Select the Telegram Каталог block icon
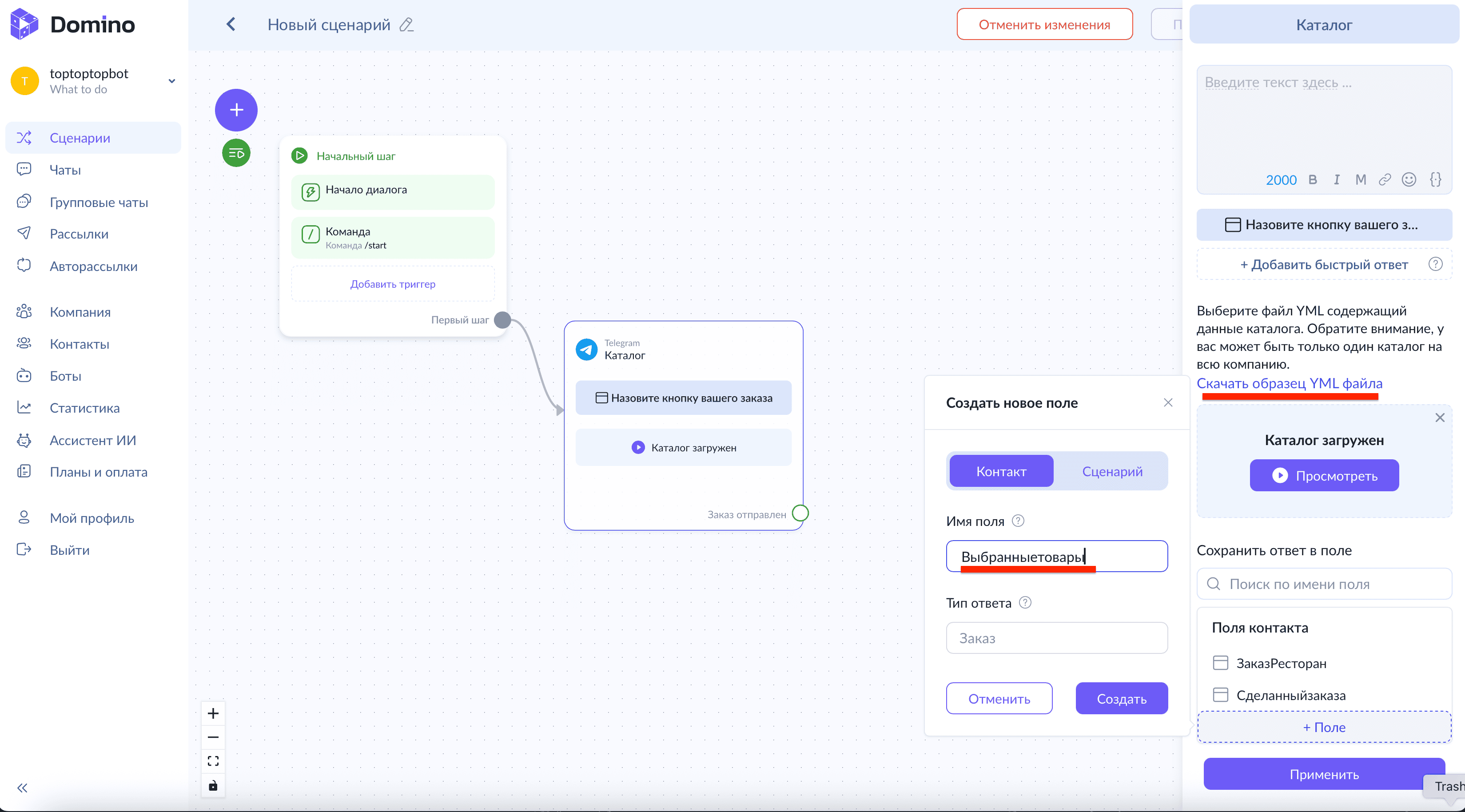The image size is (1465, 812). [x=586, y=350]
